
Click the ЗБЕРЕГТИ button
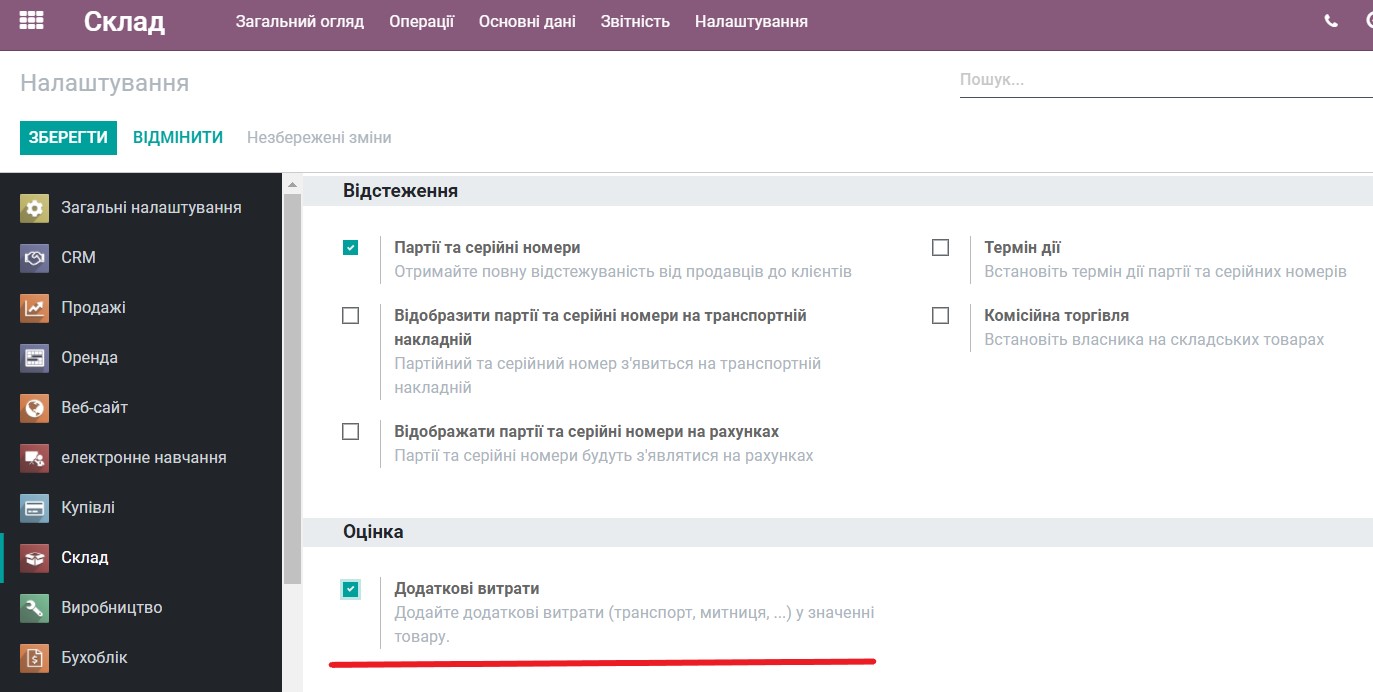(x=68, y=137)
